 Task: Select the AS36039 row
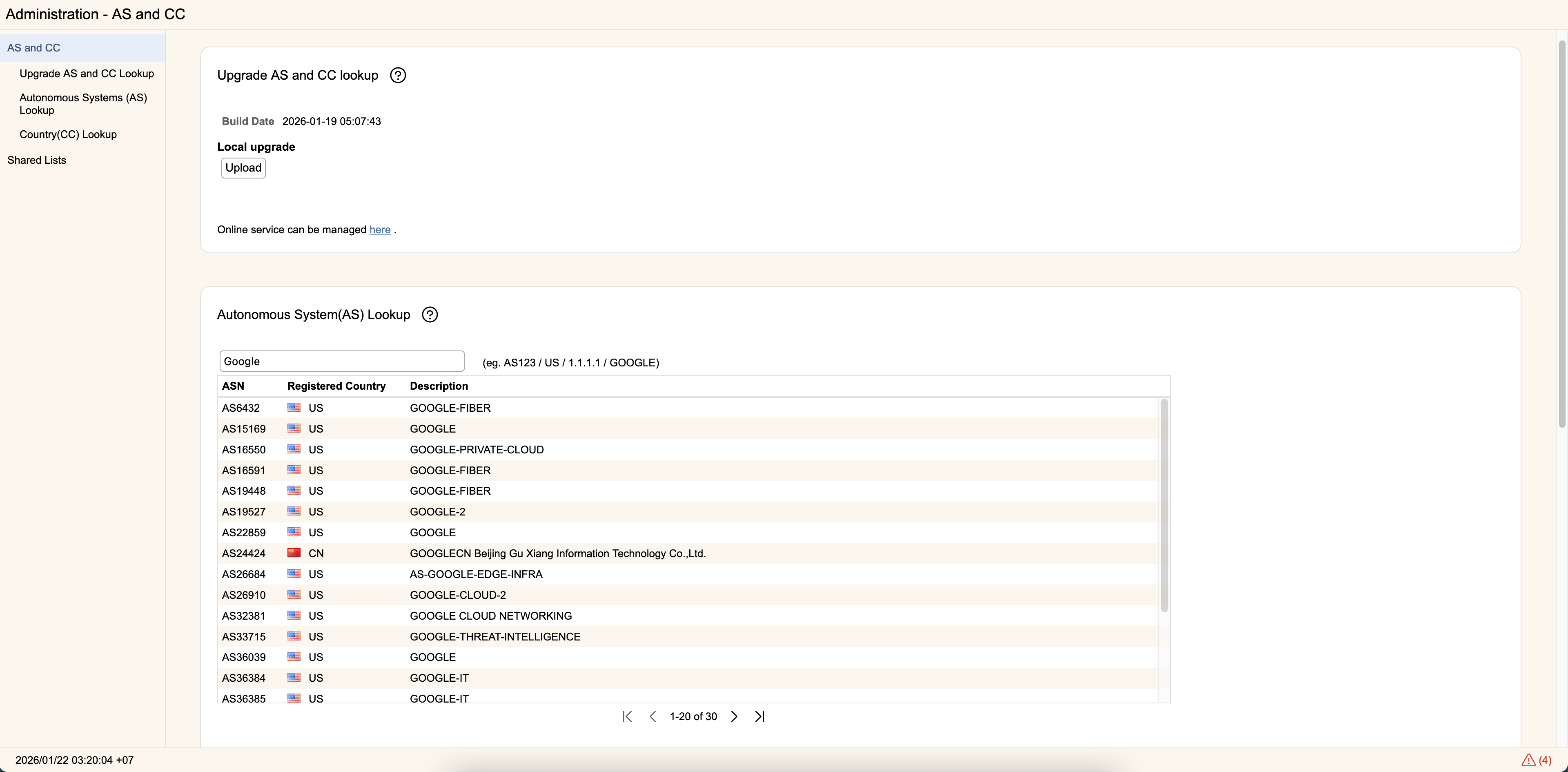(x=688, y=657)
